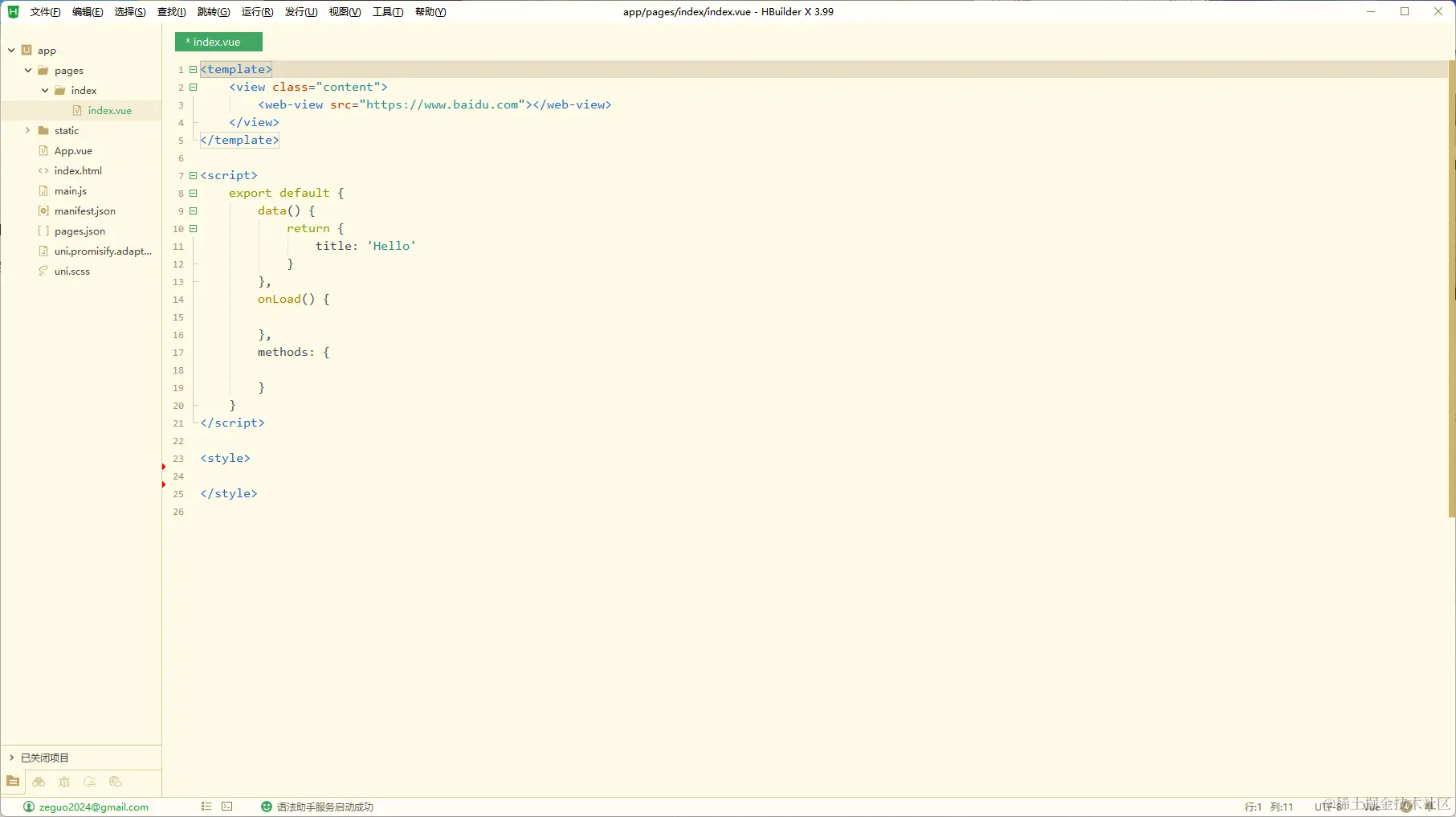Open the 选择(S) menu

click(130, 12)
